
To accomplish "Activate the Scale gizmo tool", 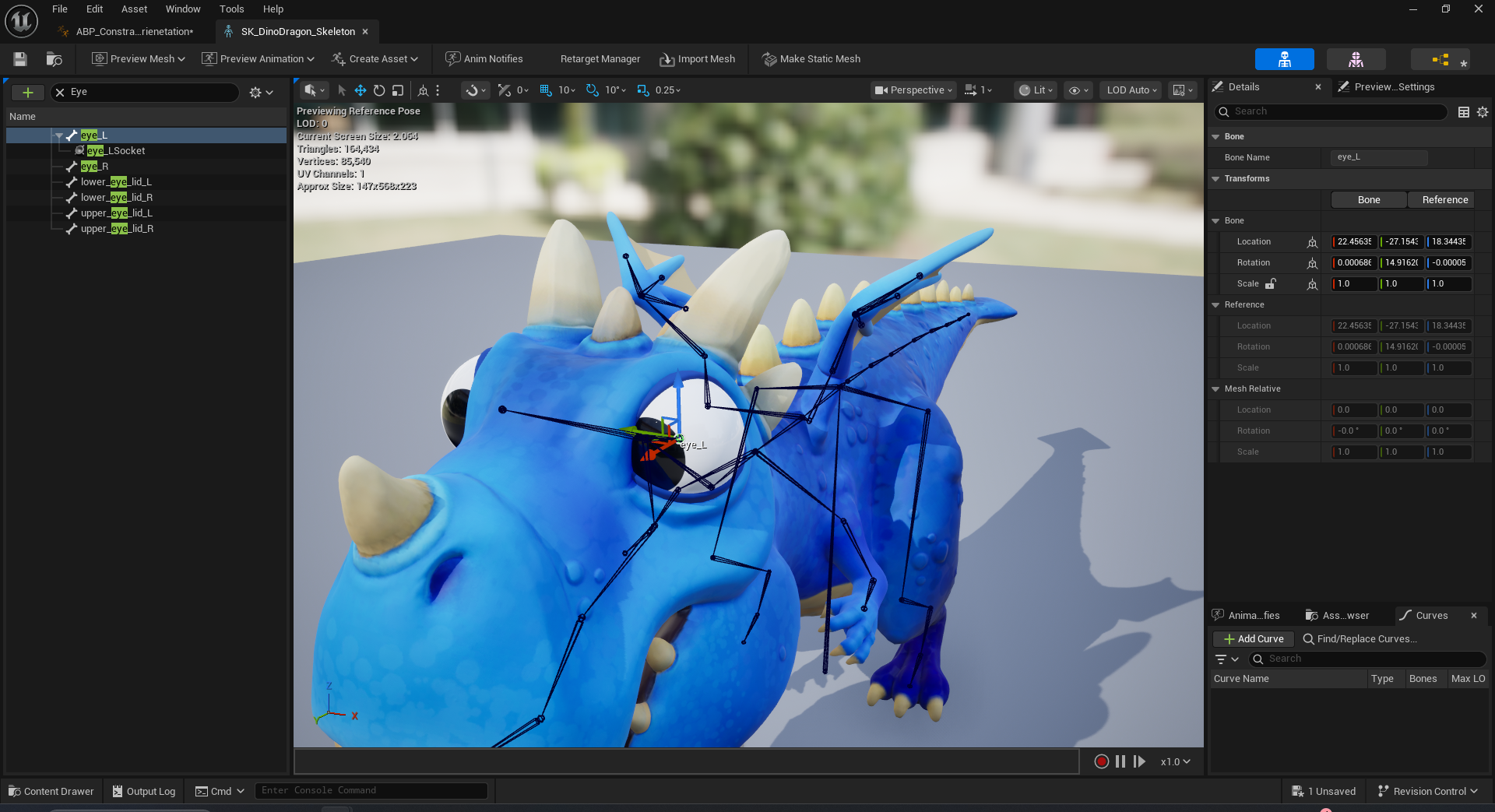I will [x=398, y=90].
